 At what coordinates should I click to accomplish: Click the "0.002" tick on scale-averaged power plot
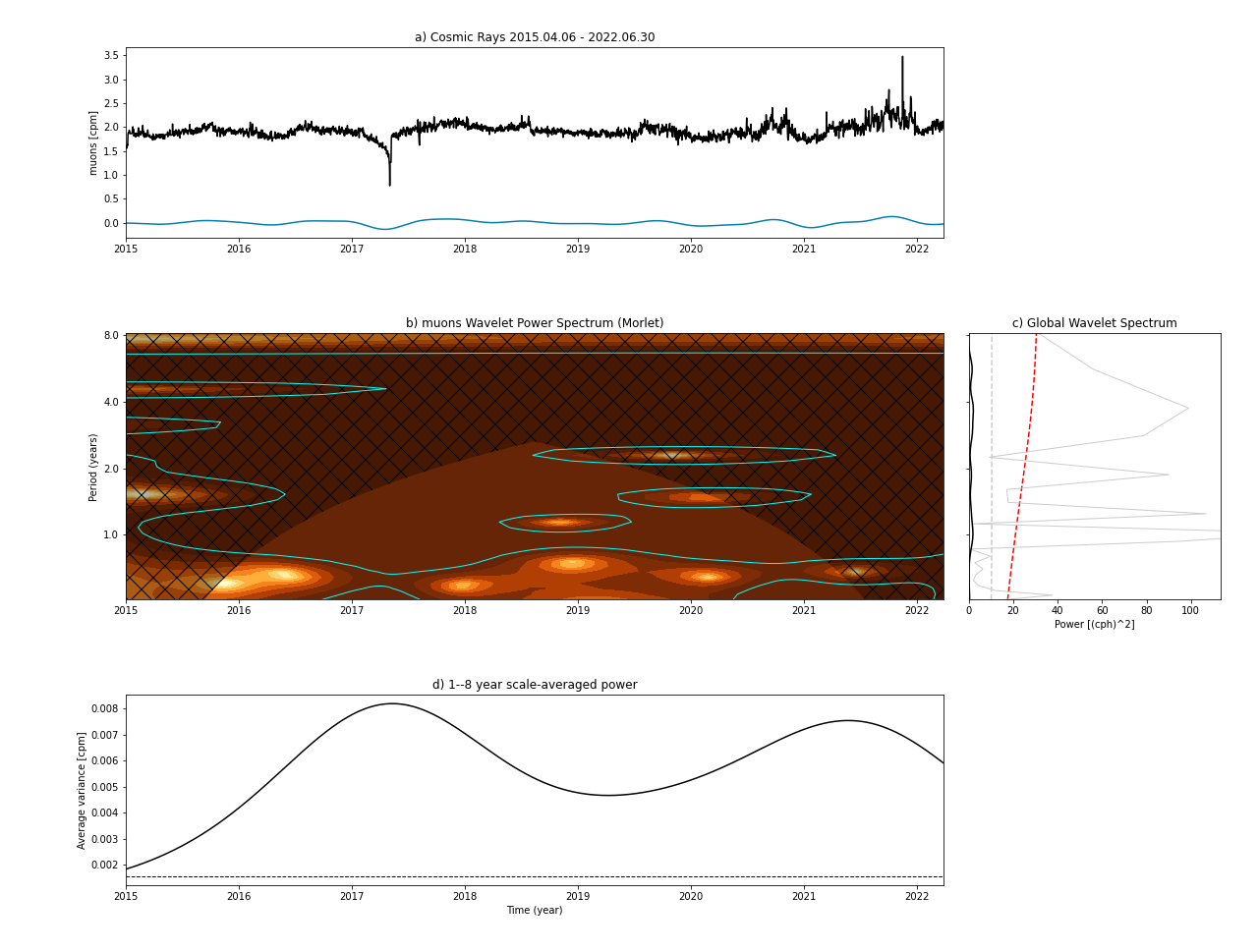[105, 866]
